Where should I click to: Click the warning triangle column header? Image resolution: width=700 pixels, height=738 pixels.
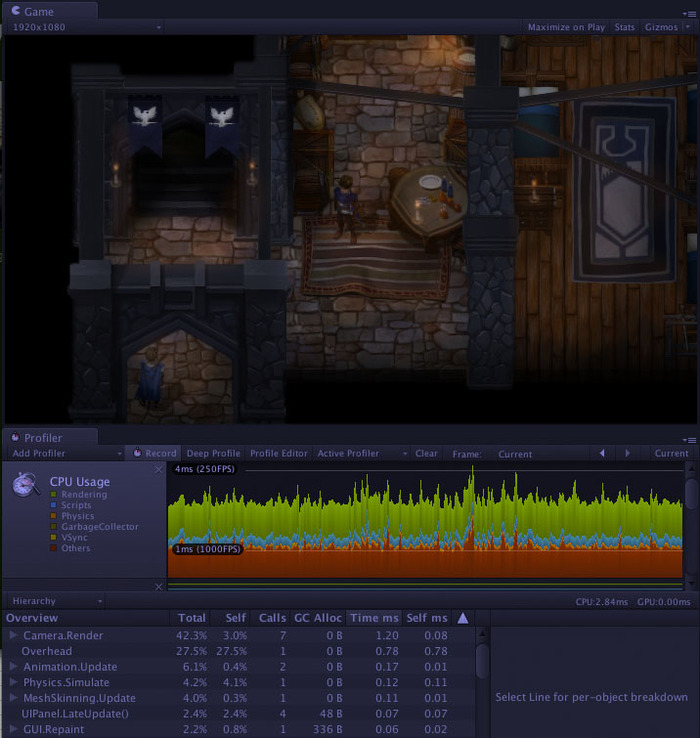(x=463, y=618)
